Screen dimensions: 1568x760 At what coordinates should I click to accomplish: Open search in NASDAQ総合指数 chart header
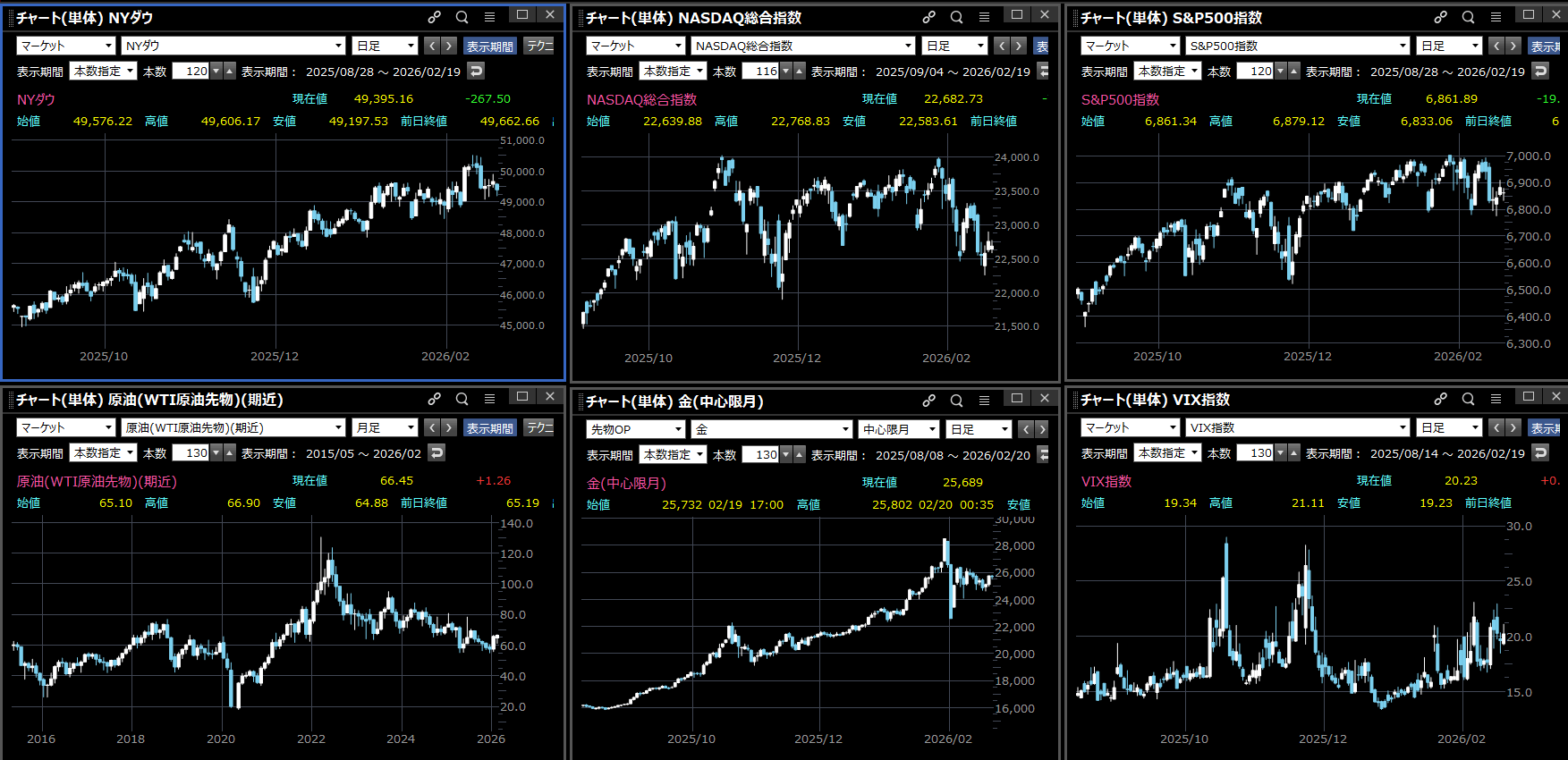tap(956, 17)
